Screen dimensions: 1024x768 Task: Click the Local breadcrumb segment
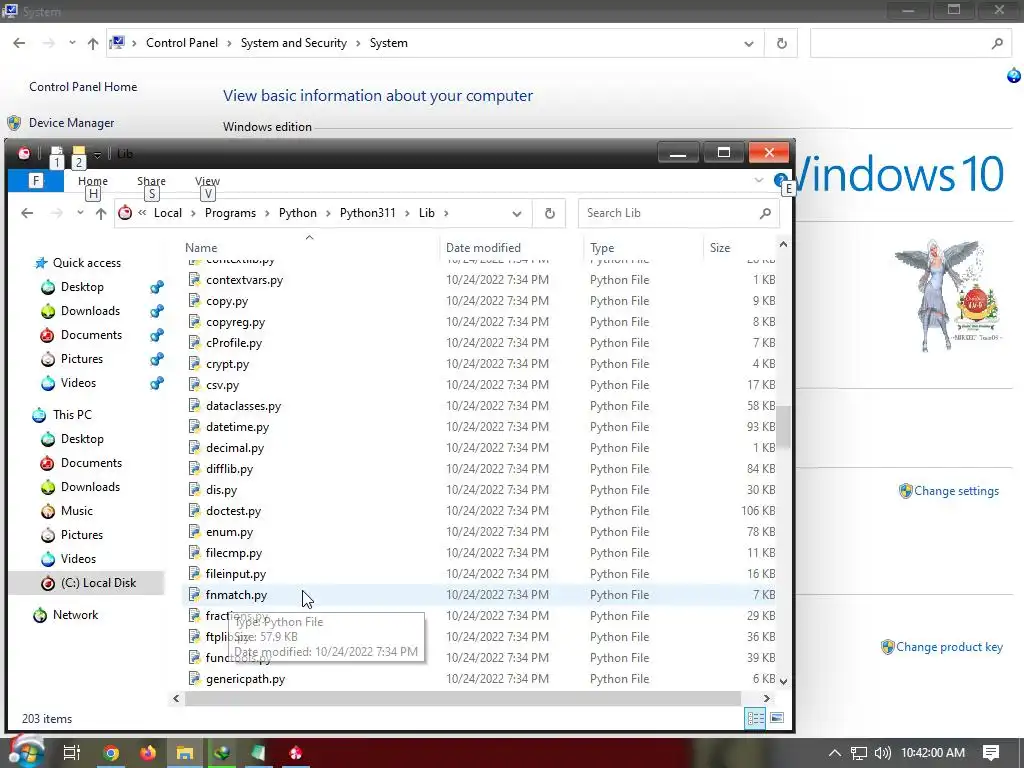[x=168, y=213]
